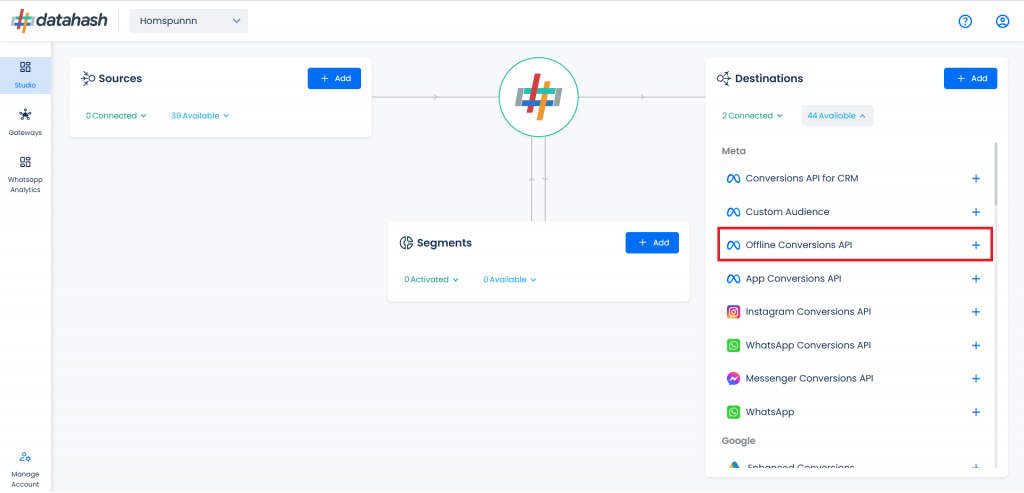Select Custom Audience destination

pos(854,212)
